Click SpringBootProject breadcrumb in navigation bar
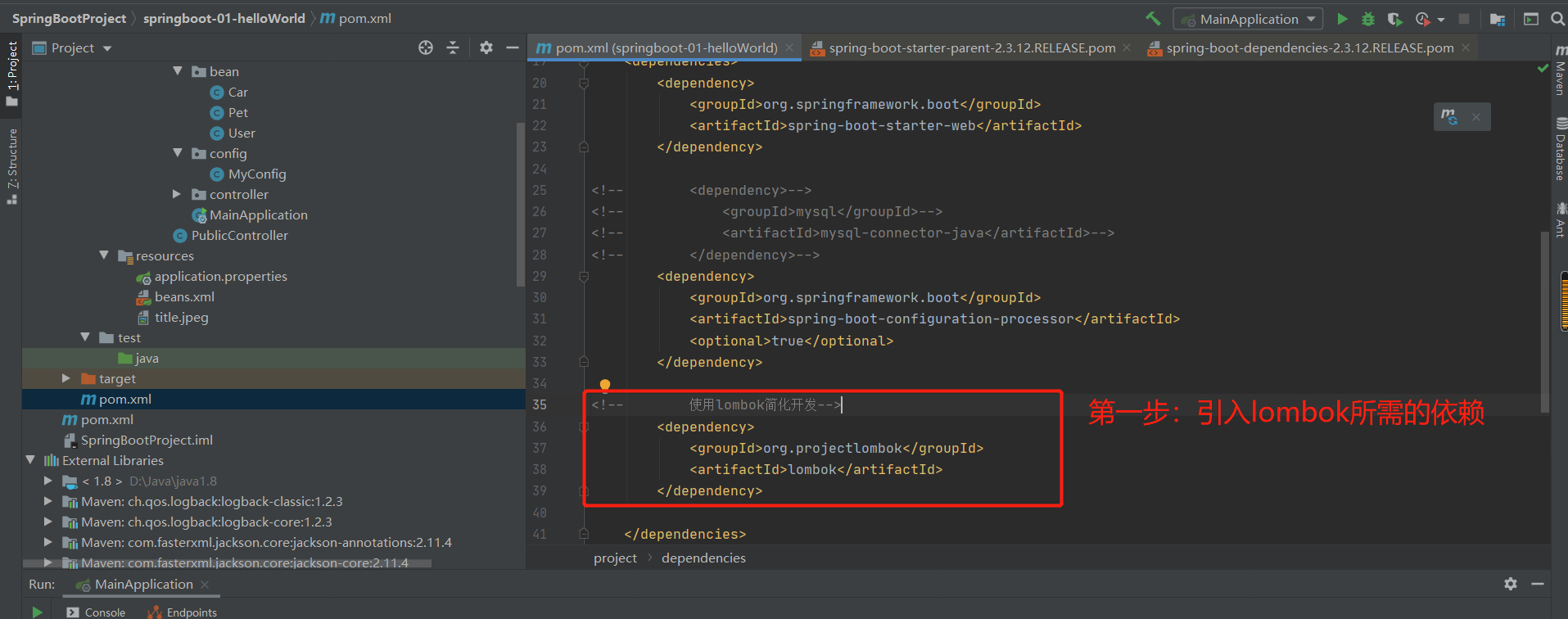Viewport: 1568px width, 619px height. click(69, 18)
